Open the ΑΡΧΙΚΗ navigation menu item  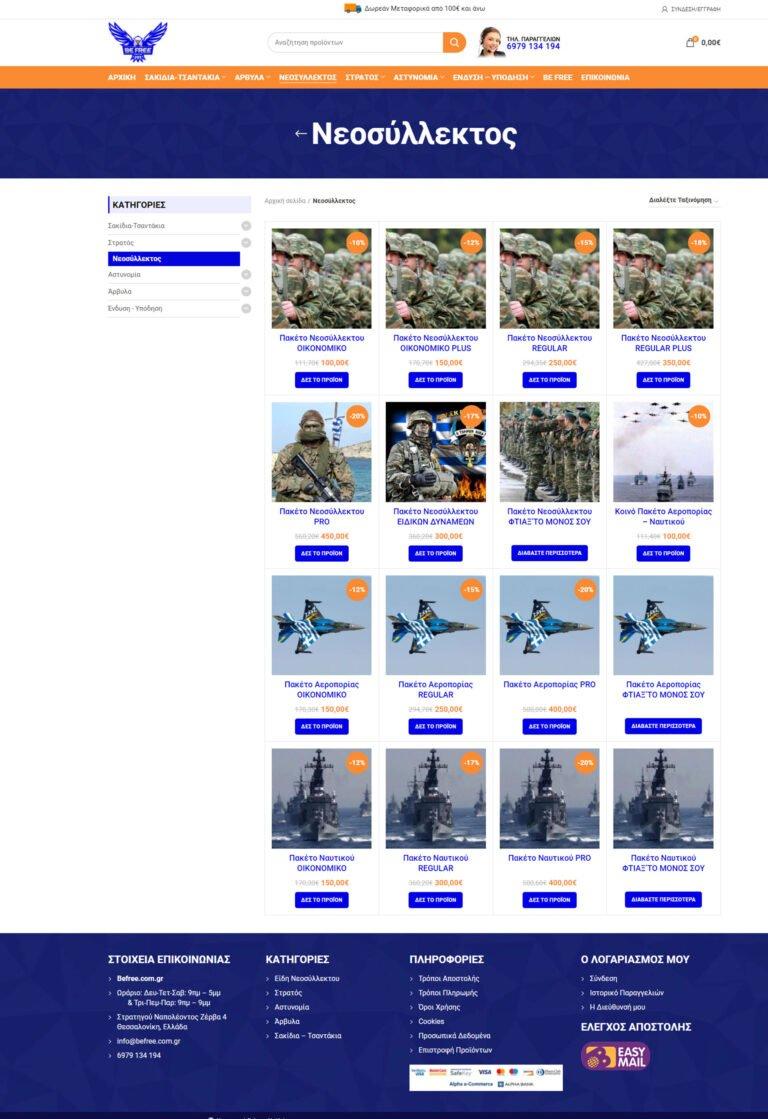point(121,77)
